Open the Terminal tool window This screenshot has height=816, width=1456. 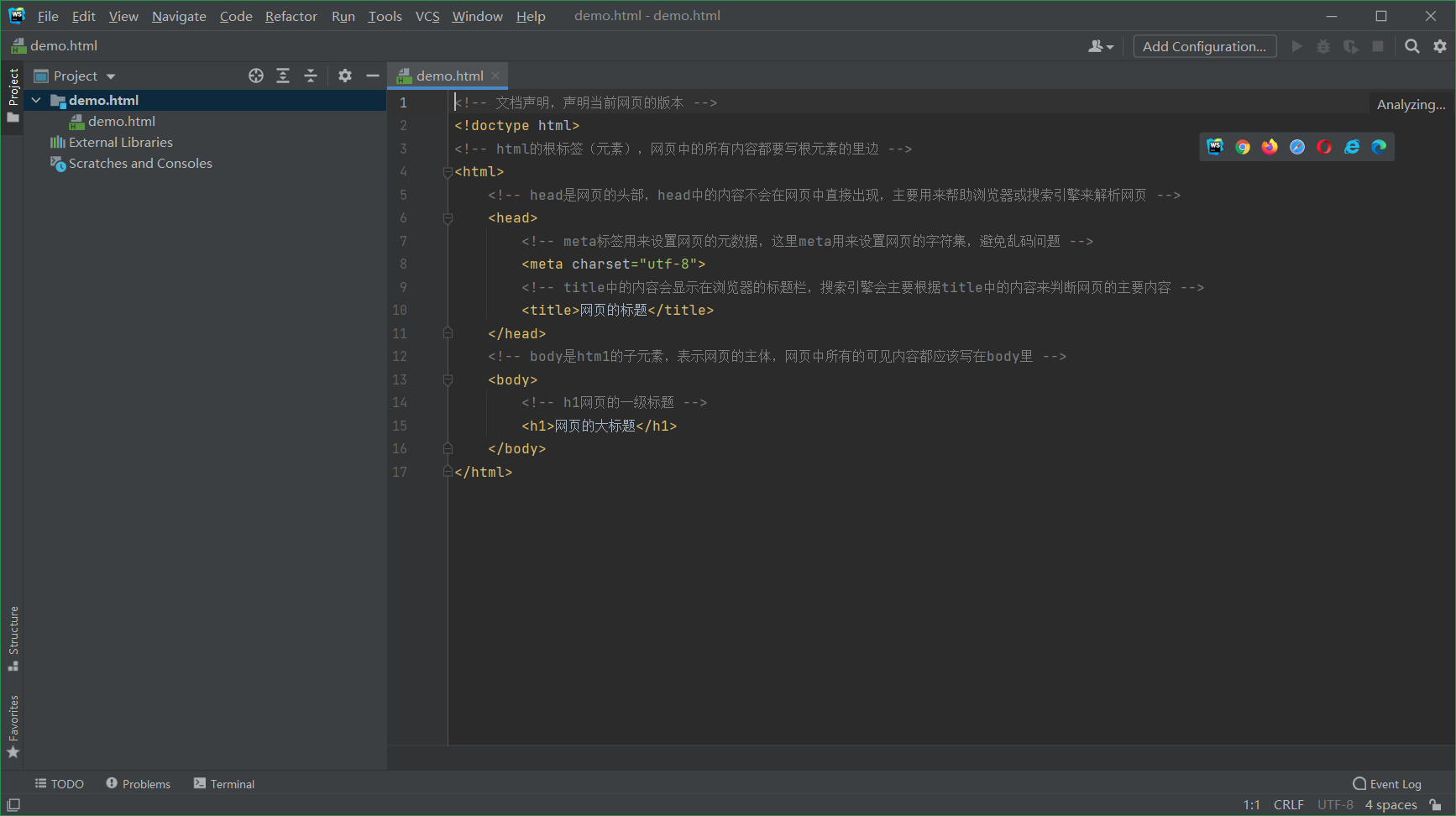point(224,783)
